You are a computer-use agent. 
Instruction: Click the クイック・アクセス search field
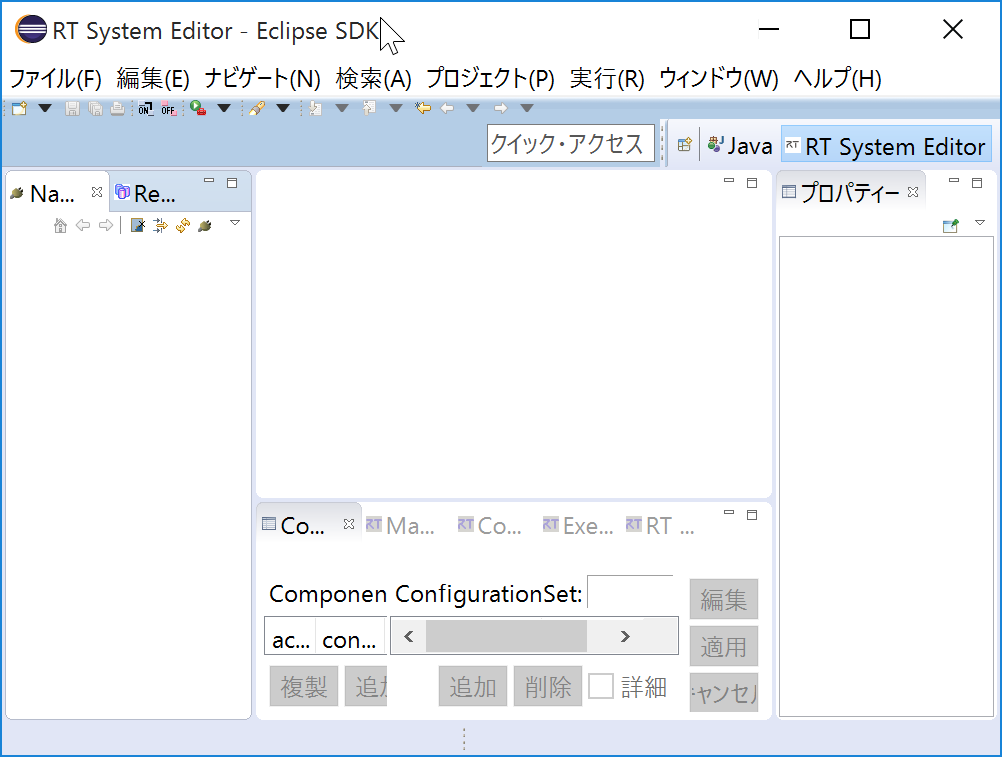[571, 143]
